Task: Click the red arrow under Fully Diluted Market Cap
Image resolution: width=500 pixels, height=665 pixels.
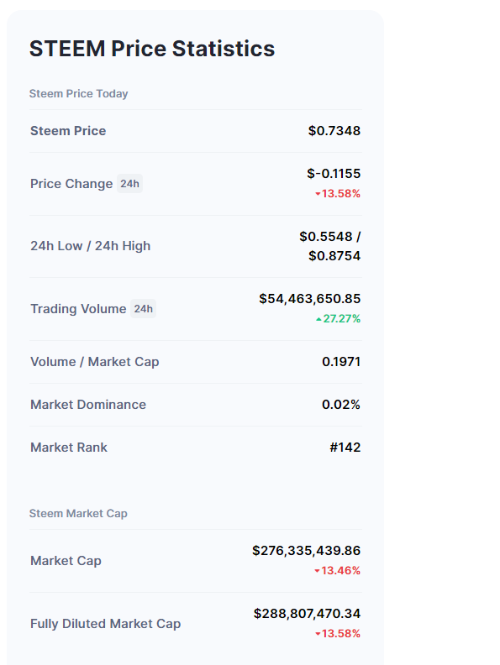Action: (317, 634)
